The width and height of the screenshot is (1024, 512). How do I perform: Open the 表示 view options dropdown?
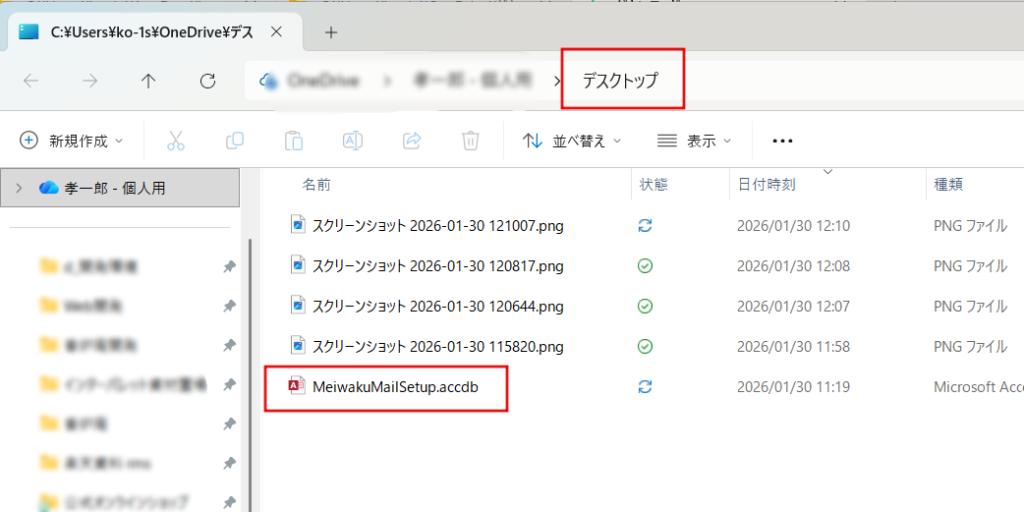[694, 141]
